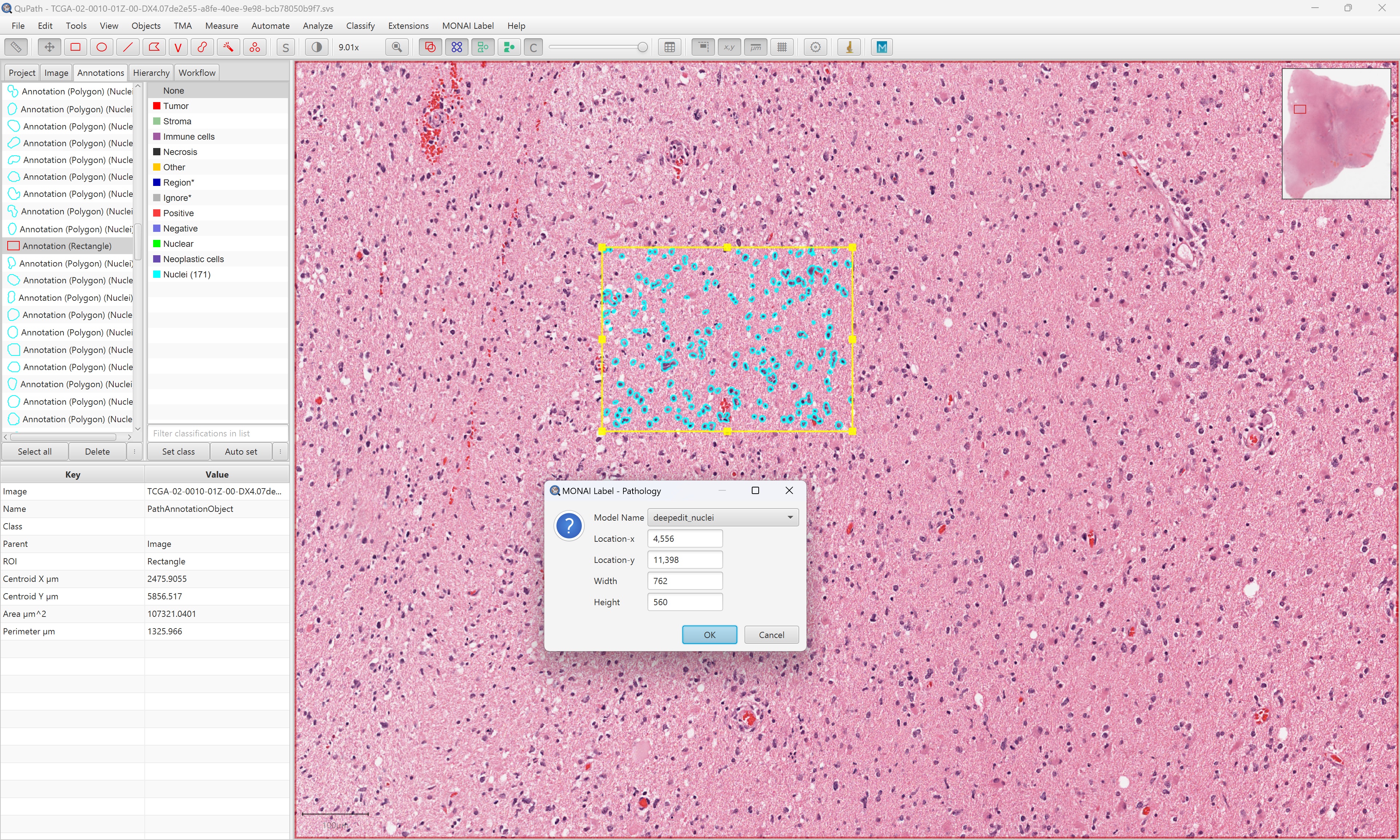Toggle fill detections display
1400x840 pixels.
pos(509,47)
